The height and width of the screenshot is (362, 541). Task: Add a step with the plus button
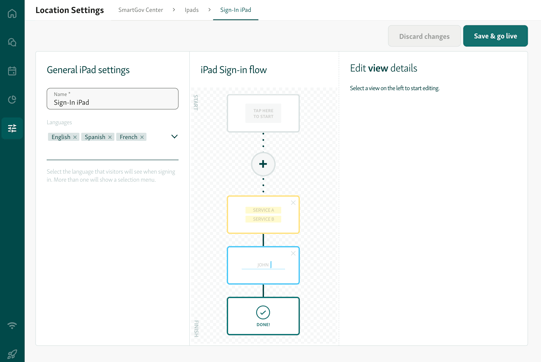(x=263, y=164)
